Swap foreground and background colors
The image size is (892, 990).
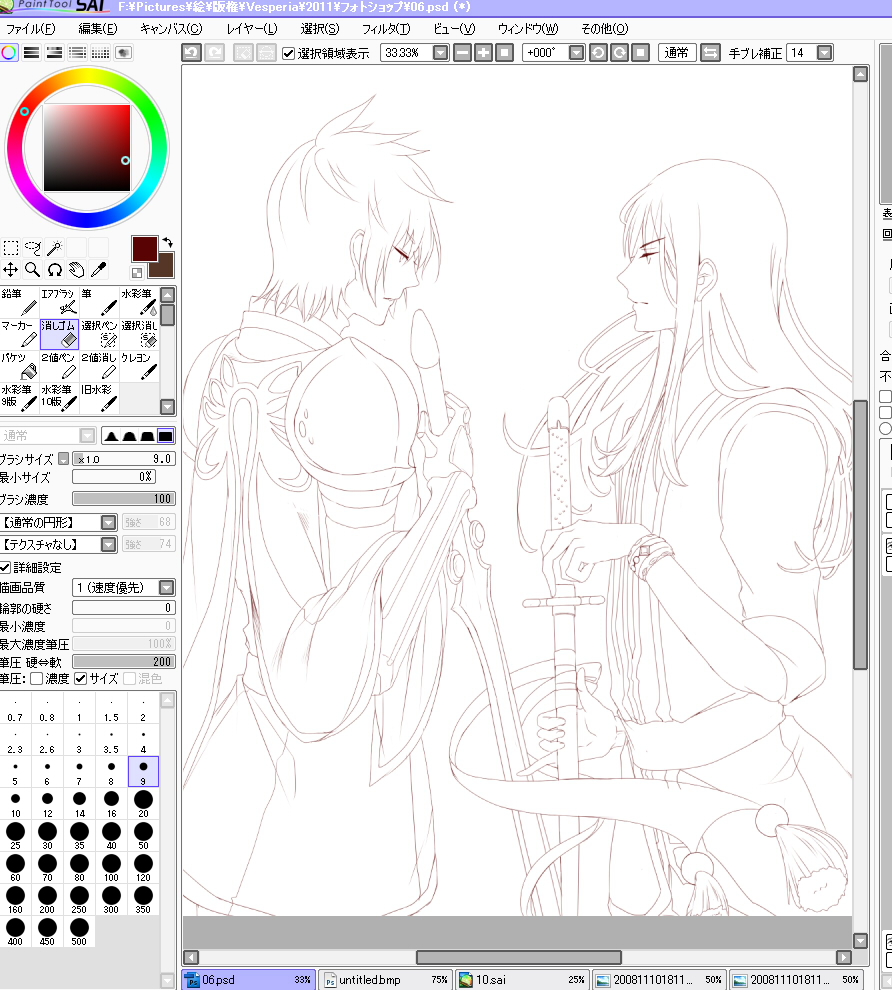point(167,242)
